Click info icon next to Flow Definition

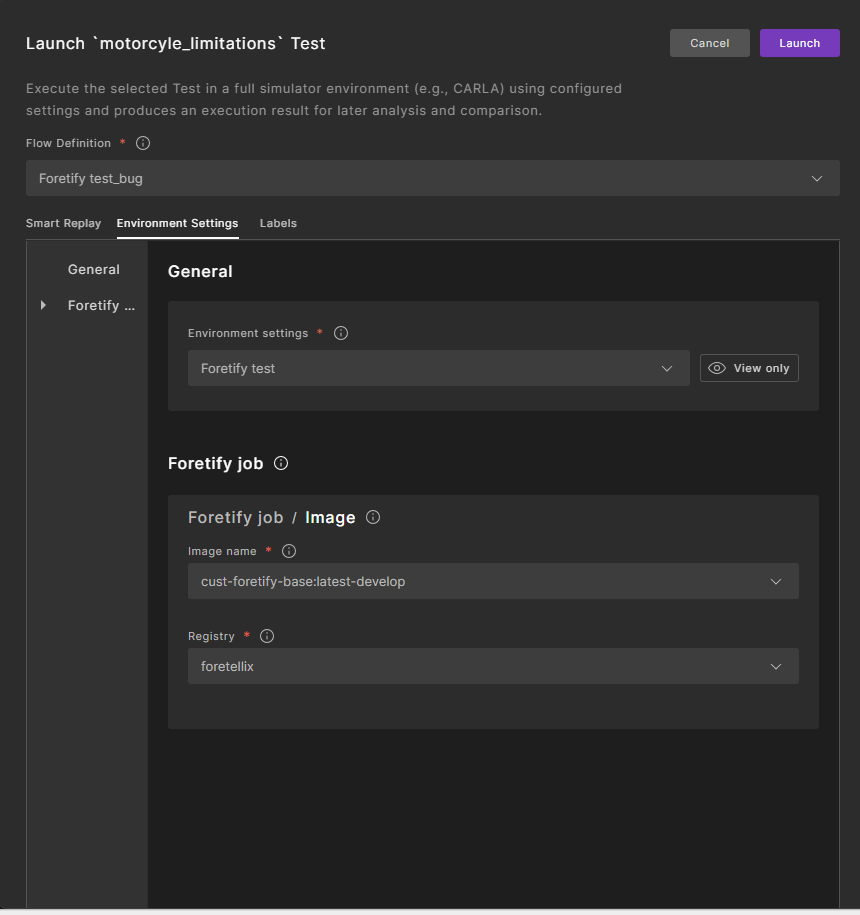143,143
